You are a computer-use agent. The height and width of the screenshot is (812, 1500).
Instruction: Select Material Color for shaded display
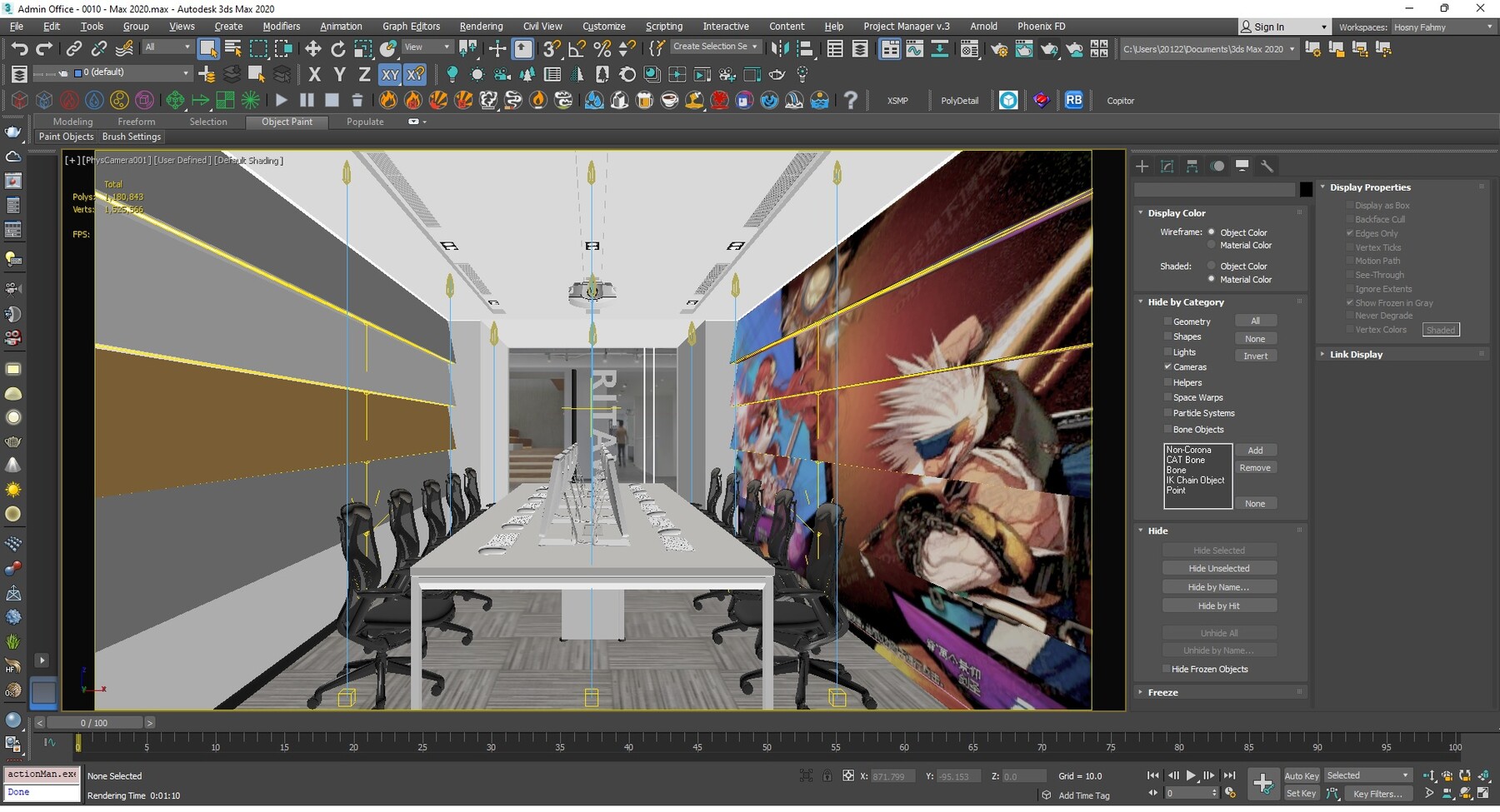pyautogui.click(x=1212, y=279)
